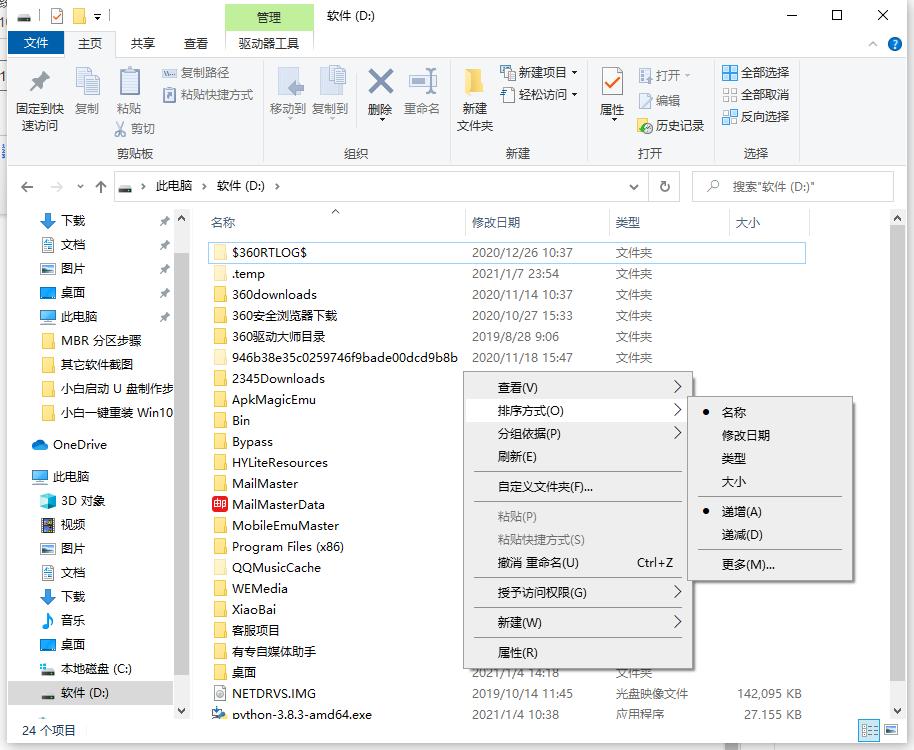Image resolution: width=914 pixels, height=750 pixels.
Task: Refresh the folder using the address bar icon
Action: click(x=666, y=186)
